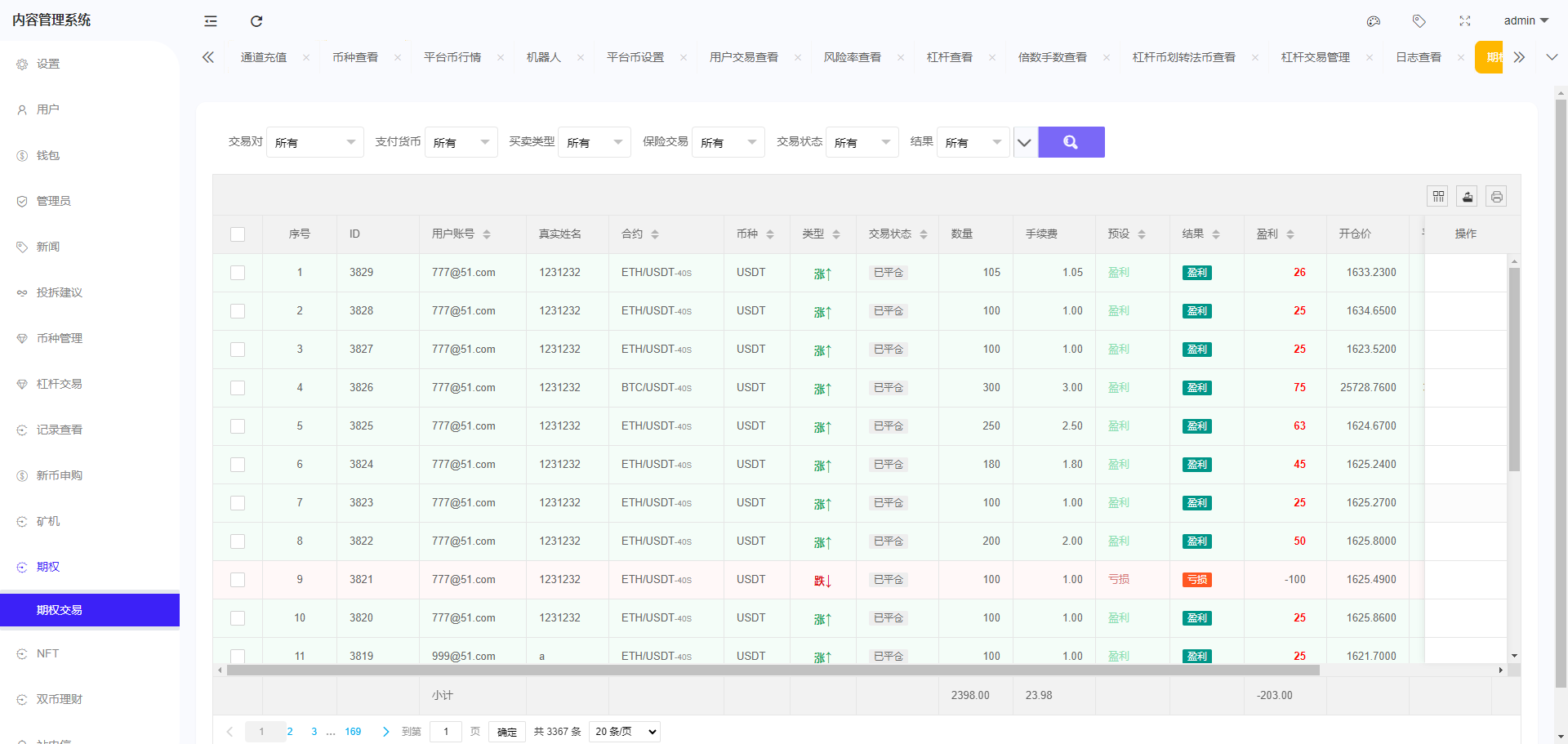Open the 交易对 filter dropdown

[315, 141]
